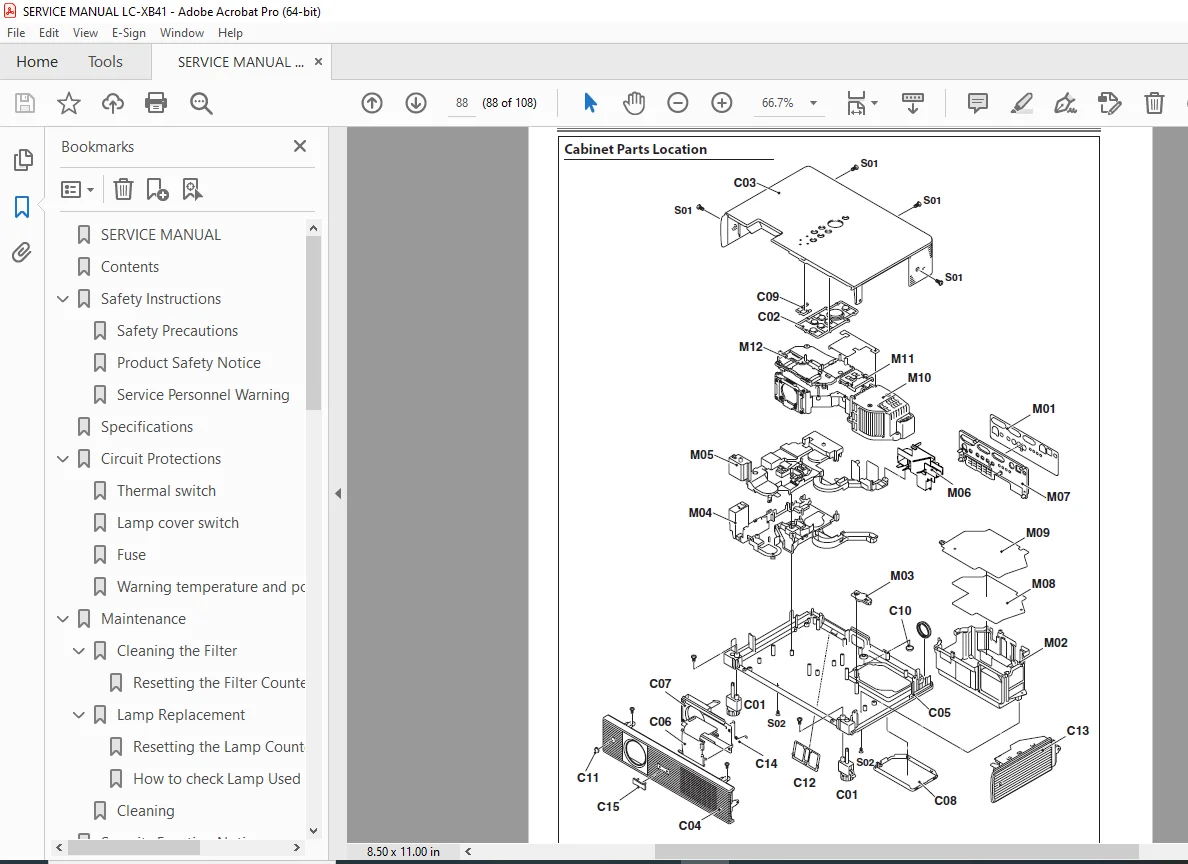The image size is (1188, 864).
Task: Go to next page arrow
Action: (416, 103)
